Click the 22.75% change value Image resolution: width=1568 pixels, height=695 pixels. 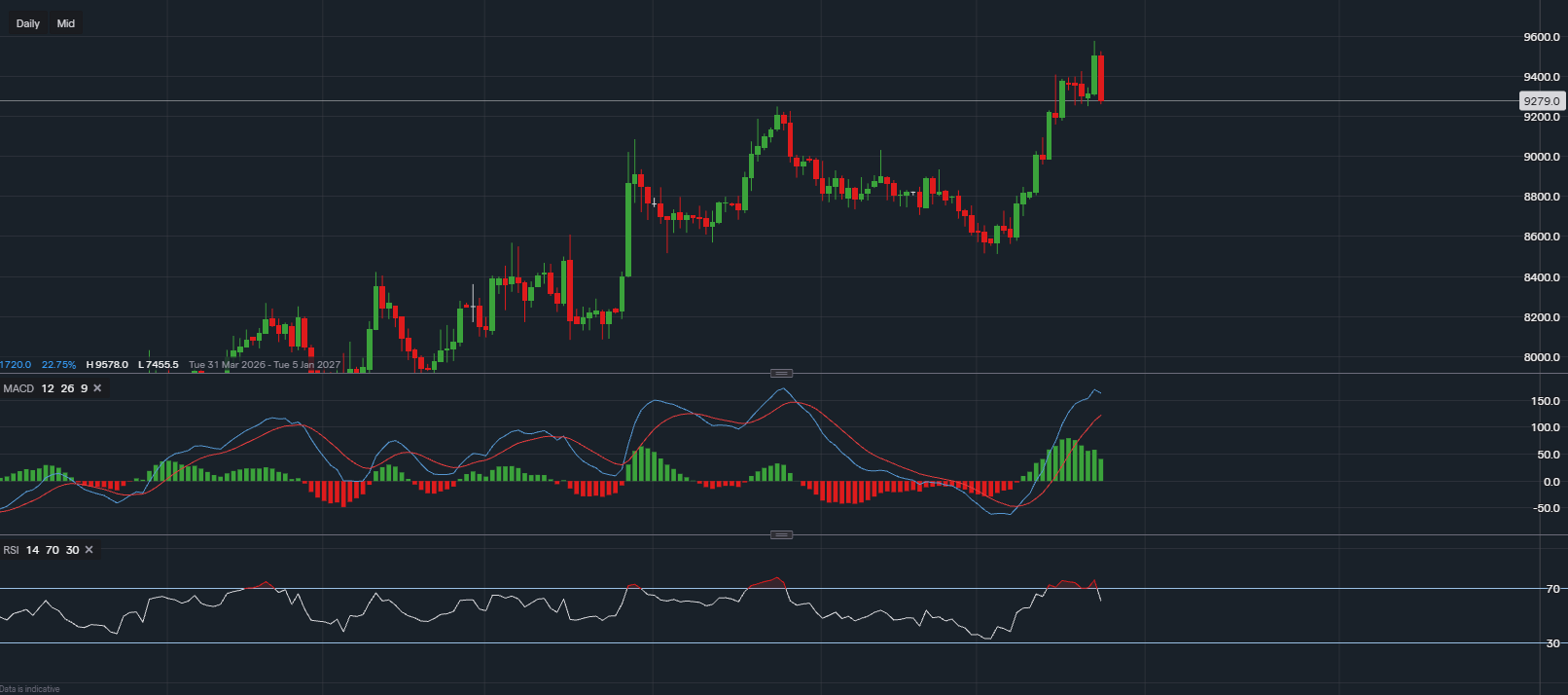click(58, 365)
